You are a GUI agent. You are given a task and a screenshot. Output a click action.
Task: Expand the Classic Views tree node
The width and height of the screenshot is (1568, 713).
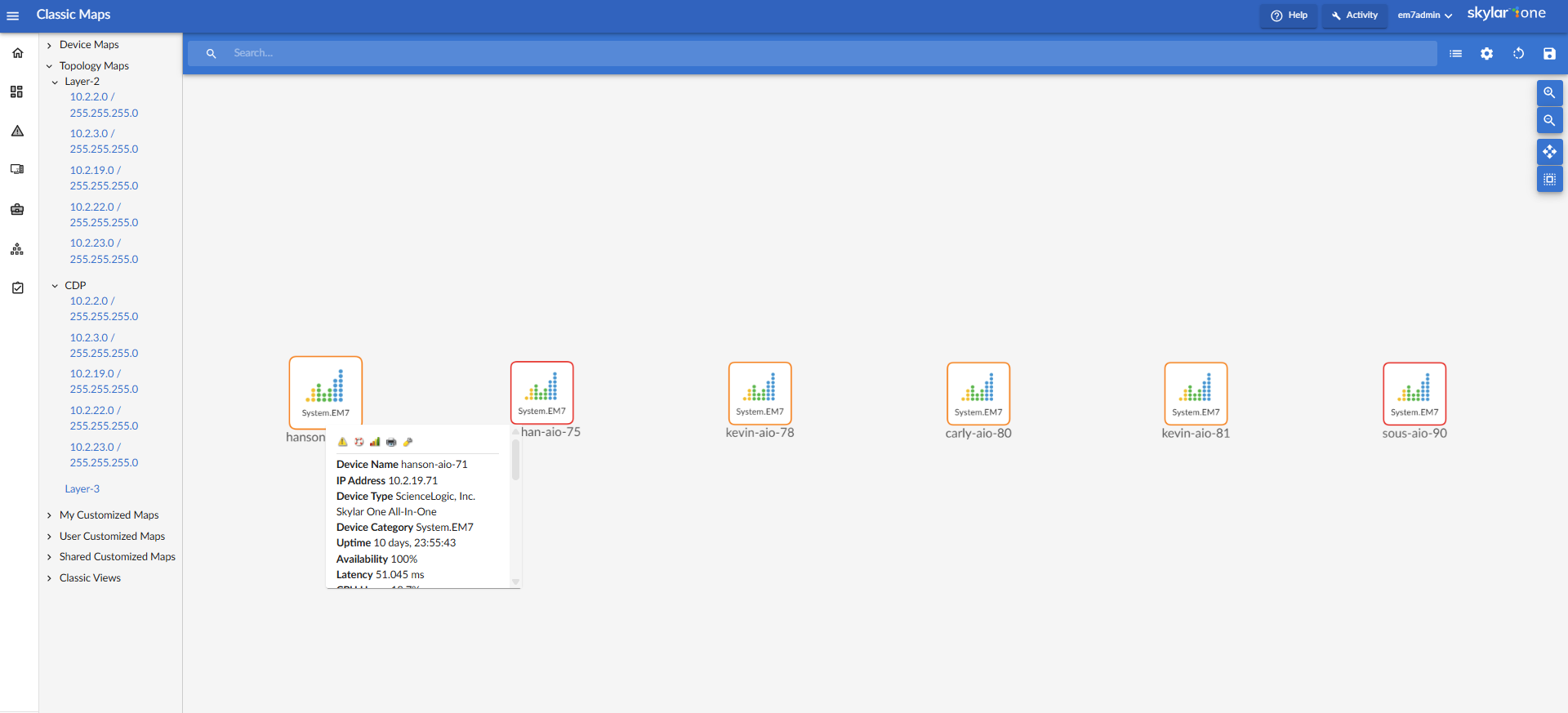pos(50,578)
